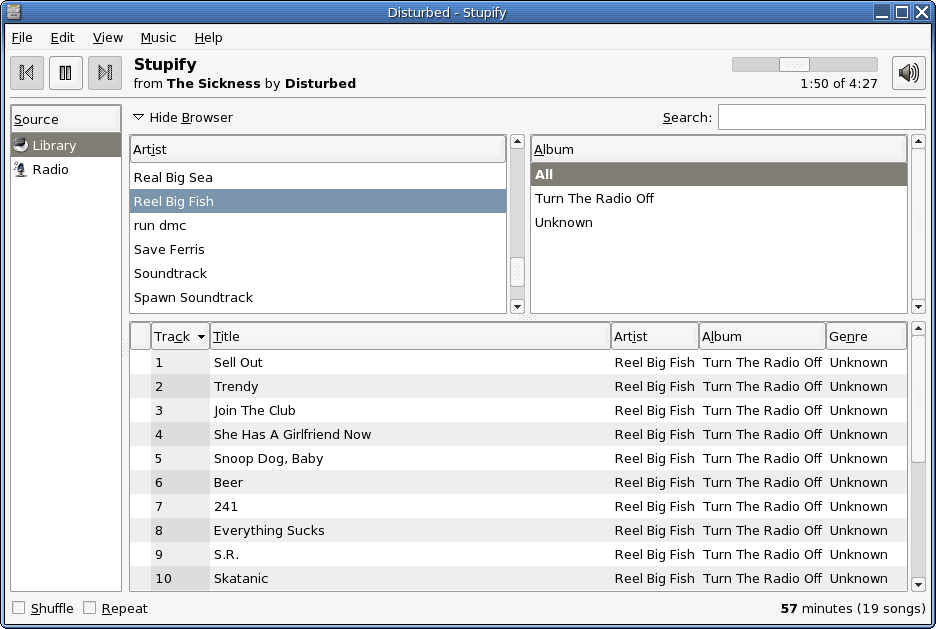Sort by the Track column header
936x629 pixels.
[x=180, y=337]
